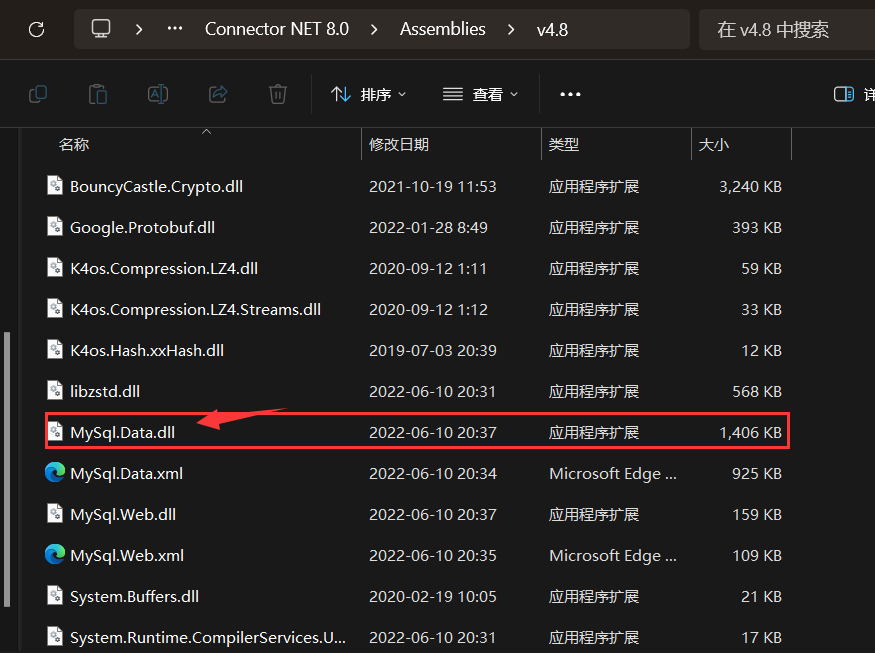Select the file K4os.Compression.LZ4.dll
The image size is (875, 653).
pyautogui.click(x=164, y=268)
